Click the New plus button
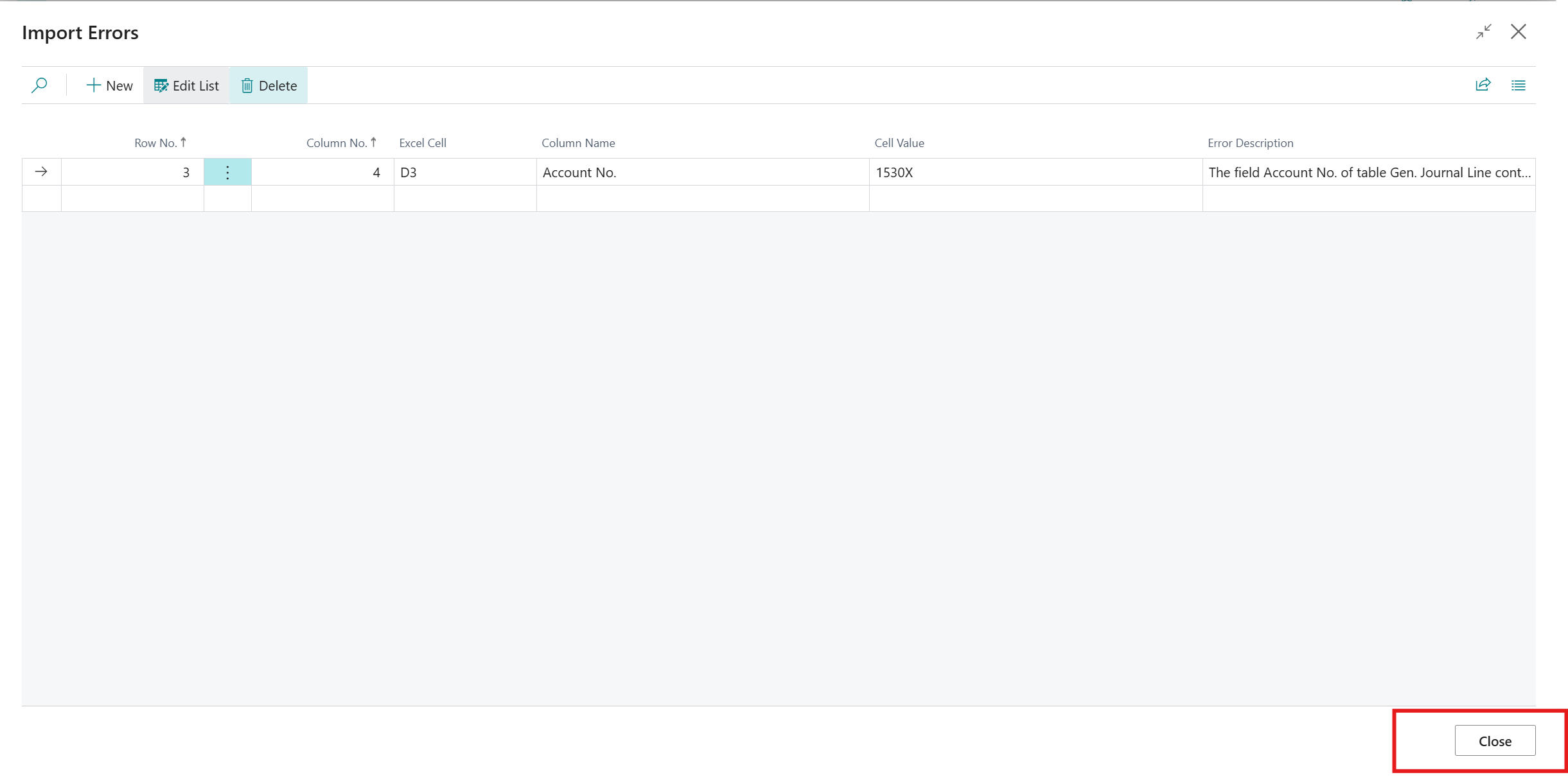1568x777 pixels. point(109,85)
